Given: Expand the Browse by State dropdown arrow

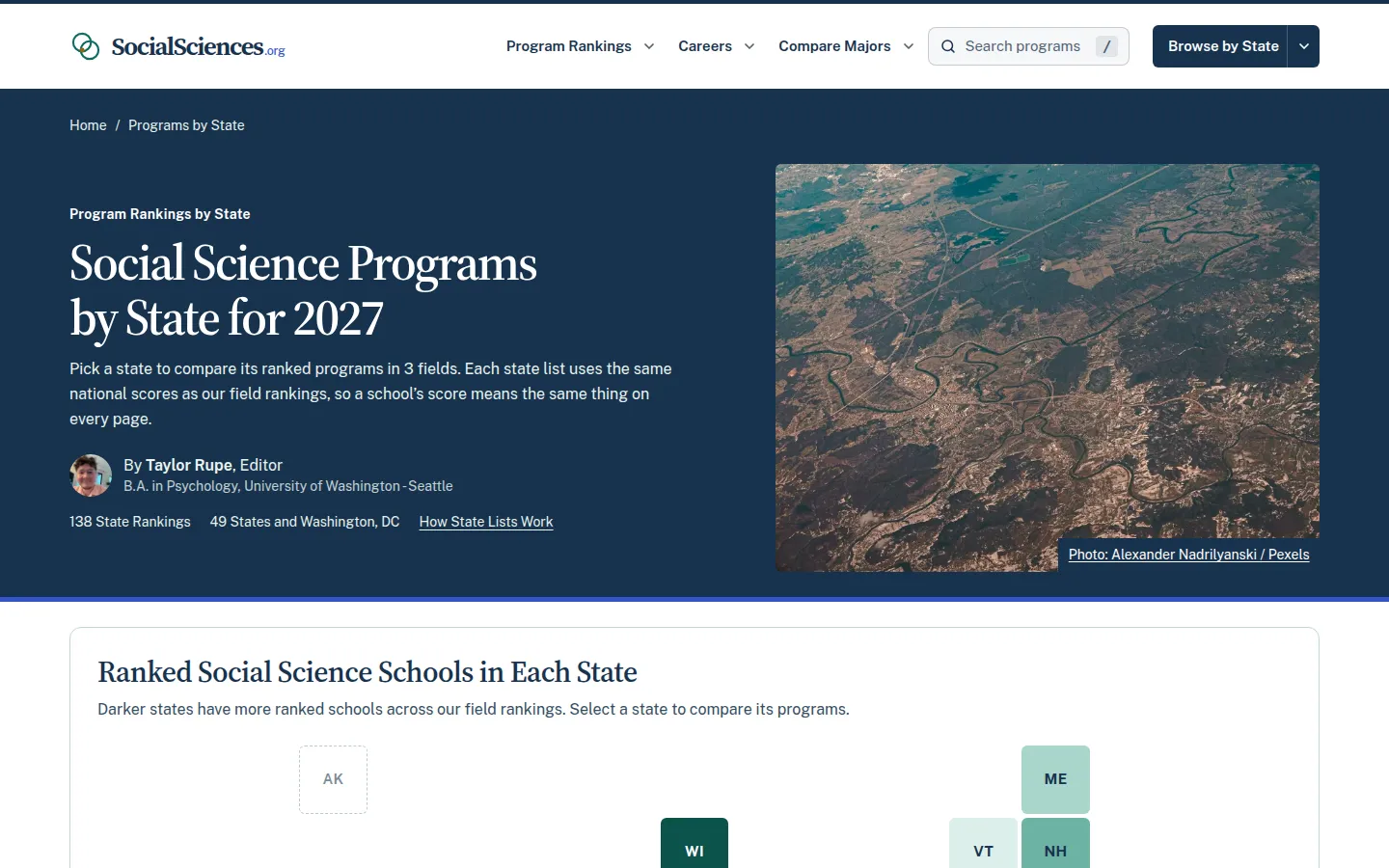Looking at the screenshot, I should (1304, 46).
